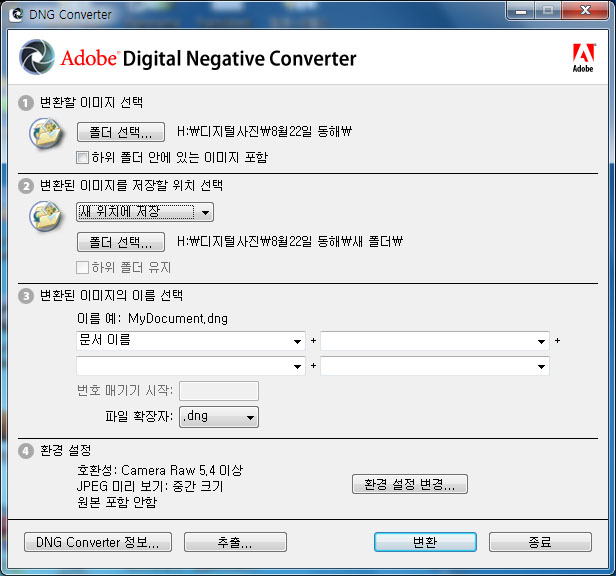616x576 pixels.
Task: Open the fourth empty name dropdown
Action: pyautogui.click(x=434, y=366)
